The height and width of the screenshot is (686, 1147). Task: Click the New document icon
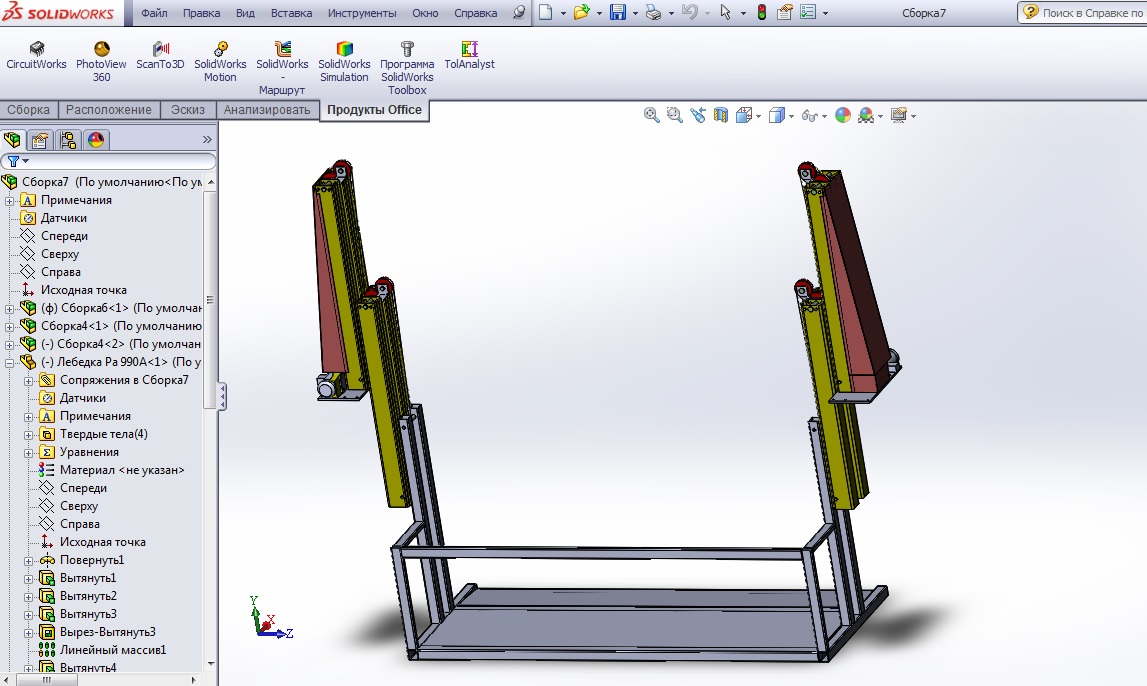coord(546,12)
